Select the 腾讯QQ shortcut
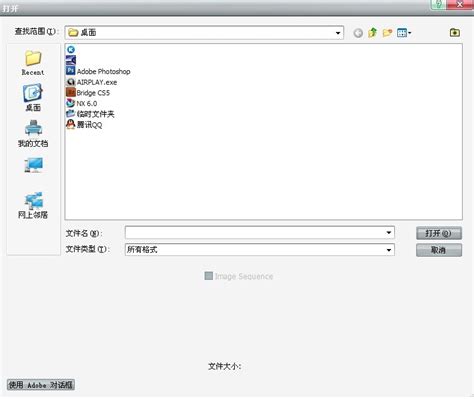This screenshot has height=399, width=474. point(84,125)
